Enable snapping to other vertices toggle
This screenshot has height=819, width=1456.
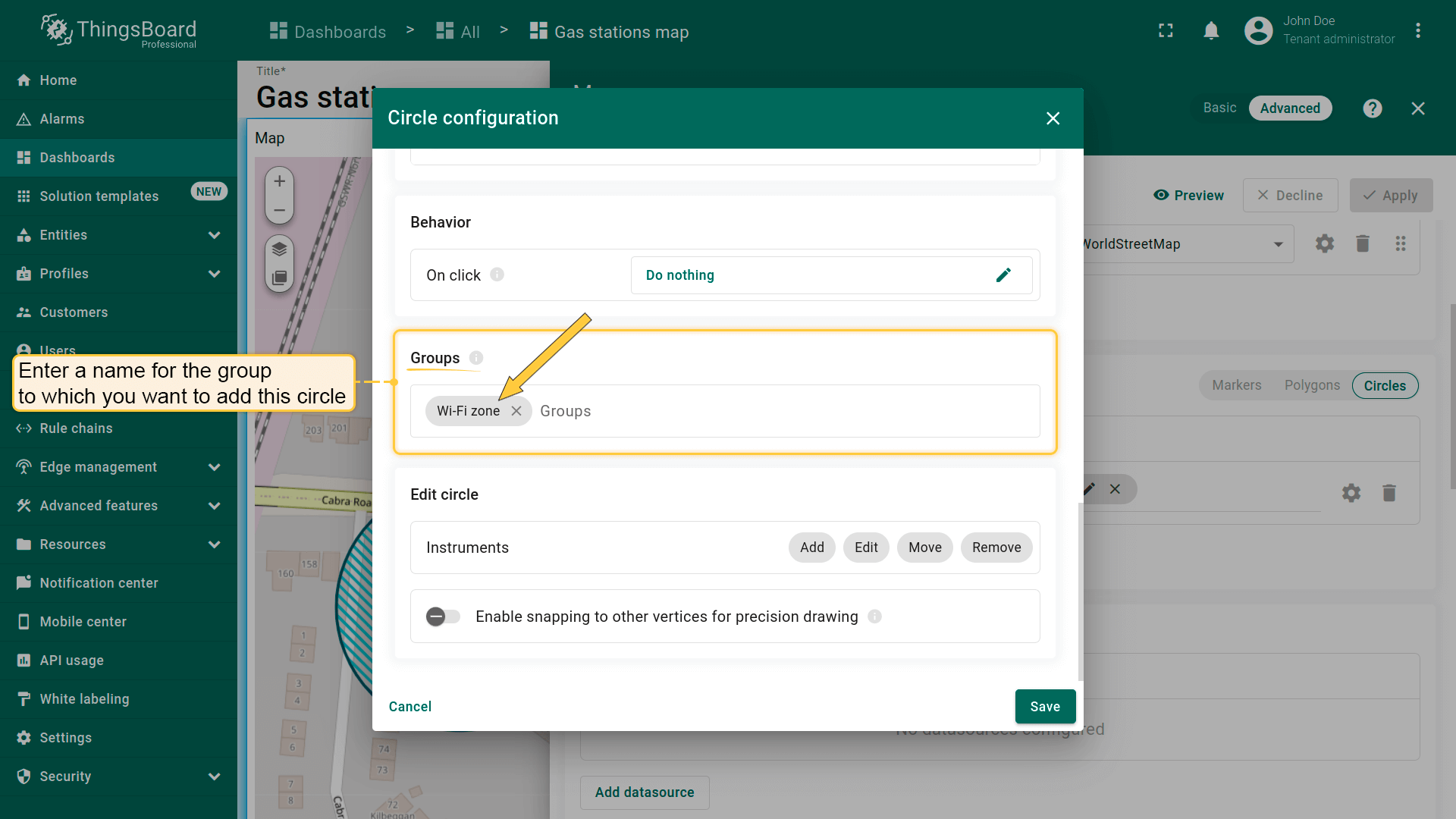click(x=443, y=617)
